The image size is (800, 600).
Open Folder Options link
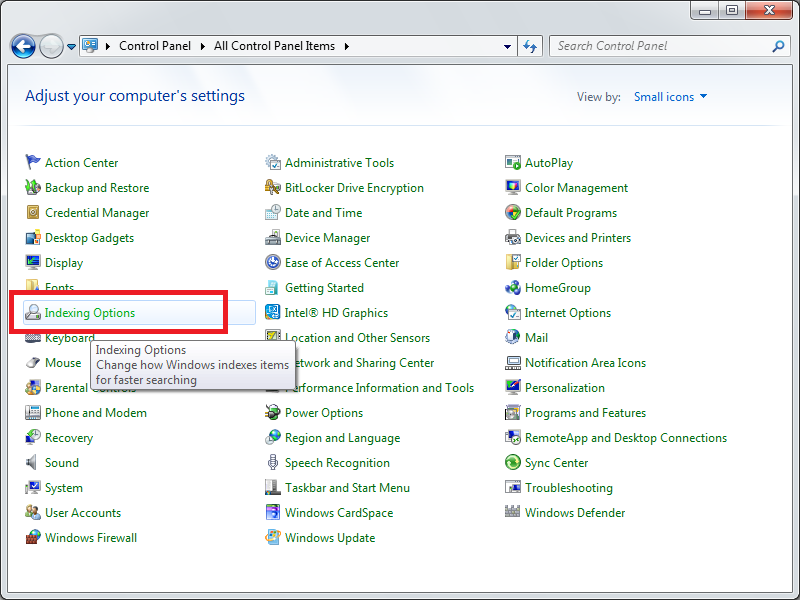pos(564,263)
